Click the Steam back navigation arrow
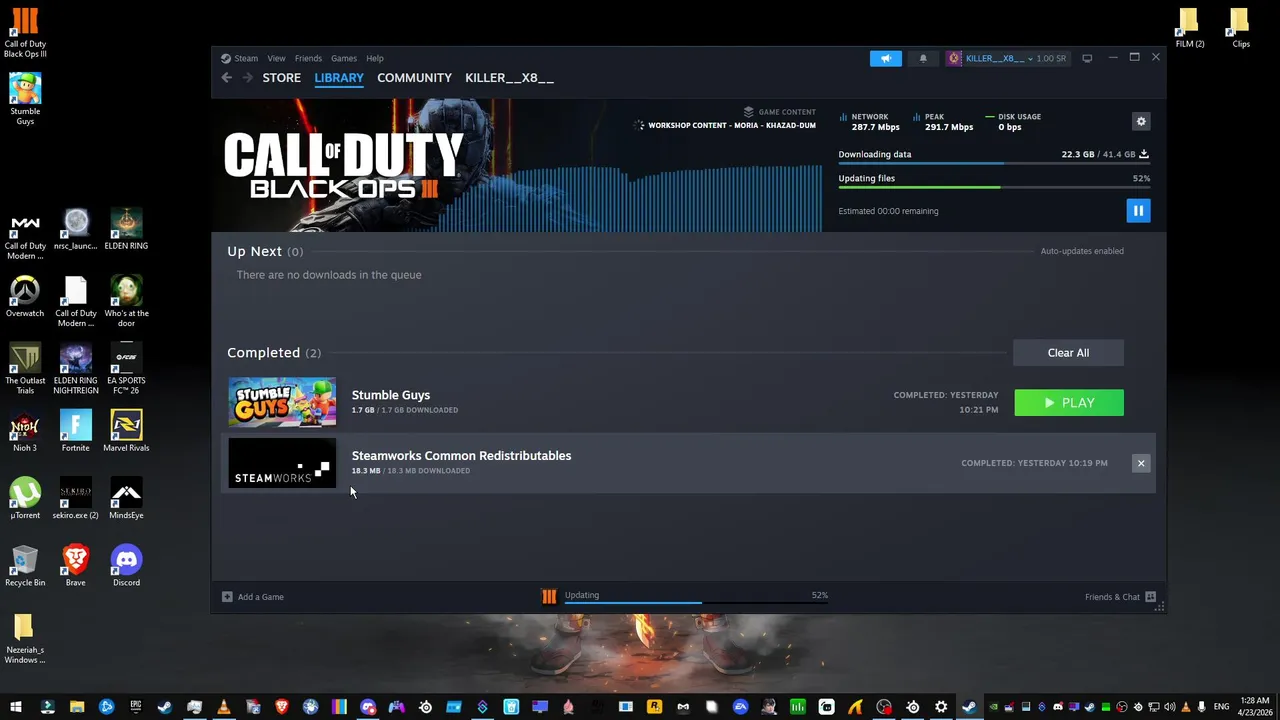This screenshot has height=720, width=1280. [227, 78]
